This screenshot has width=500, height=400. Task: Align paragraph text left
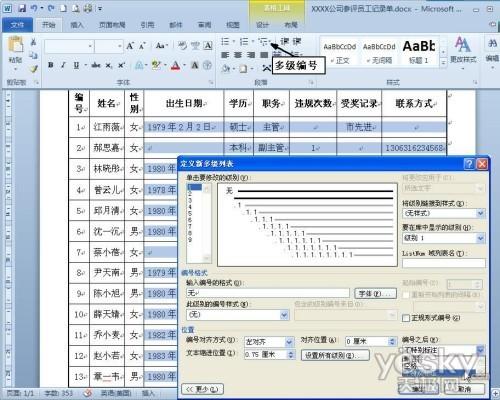(x=225, y=55)
